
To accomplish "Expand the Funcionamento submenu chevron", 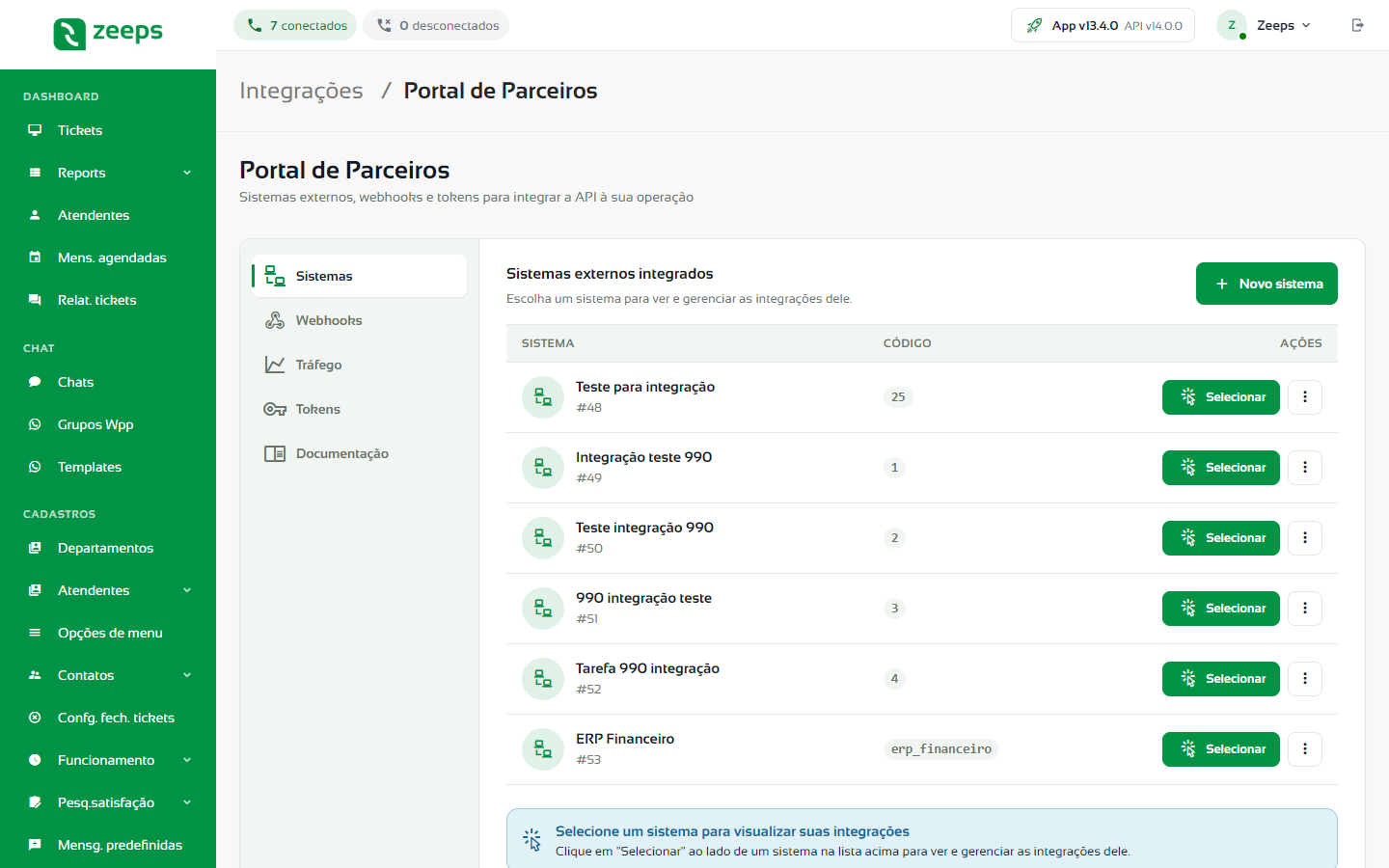I will pos(187,760).
